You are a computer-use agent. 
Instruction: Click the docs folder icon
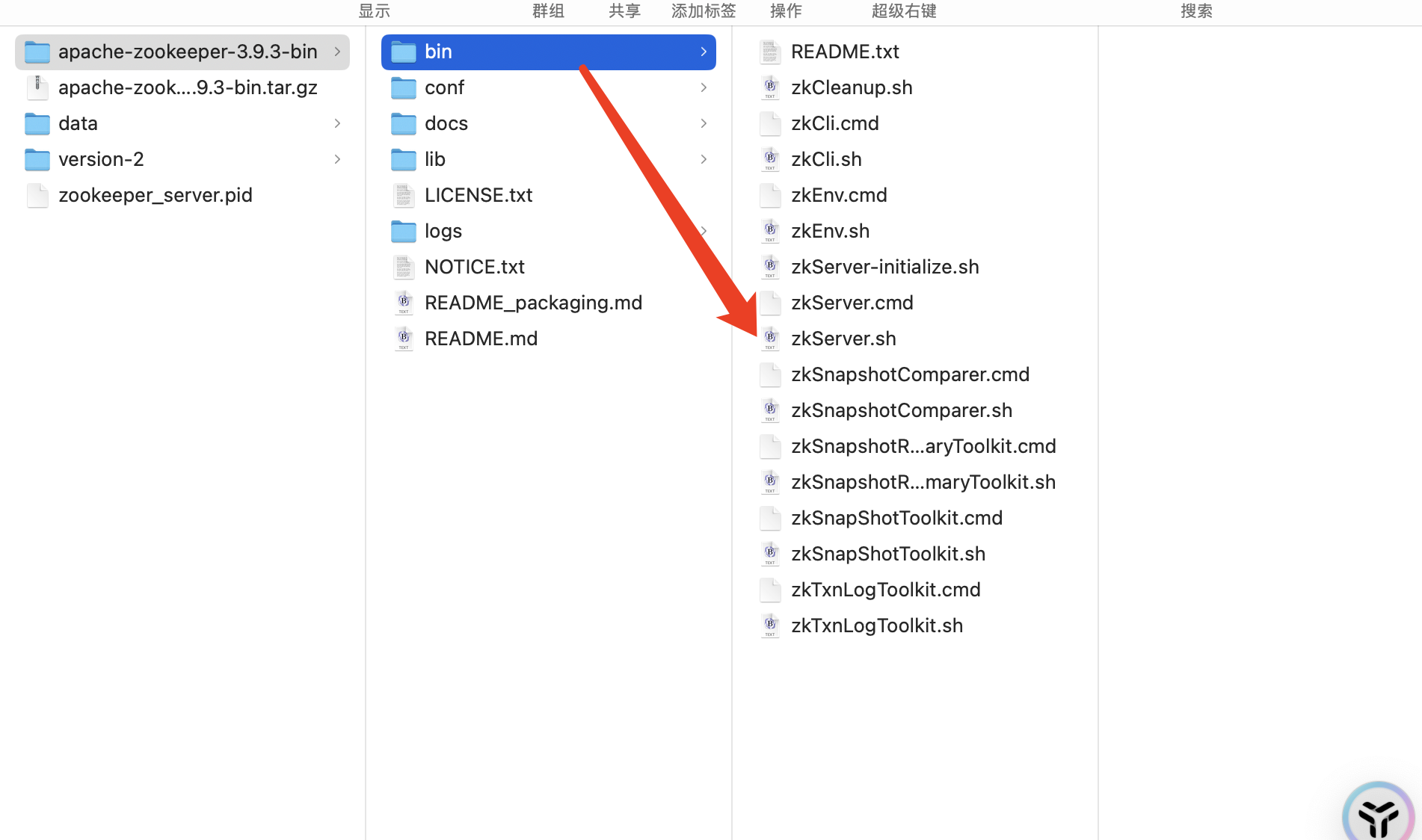coord(403,124)
